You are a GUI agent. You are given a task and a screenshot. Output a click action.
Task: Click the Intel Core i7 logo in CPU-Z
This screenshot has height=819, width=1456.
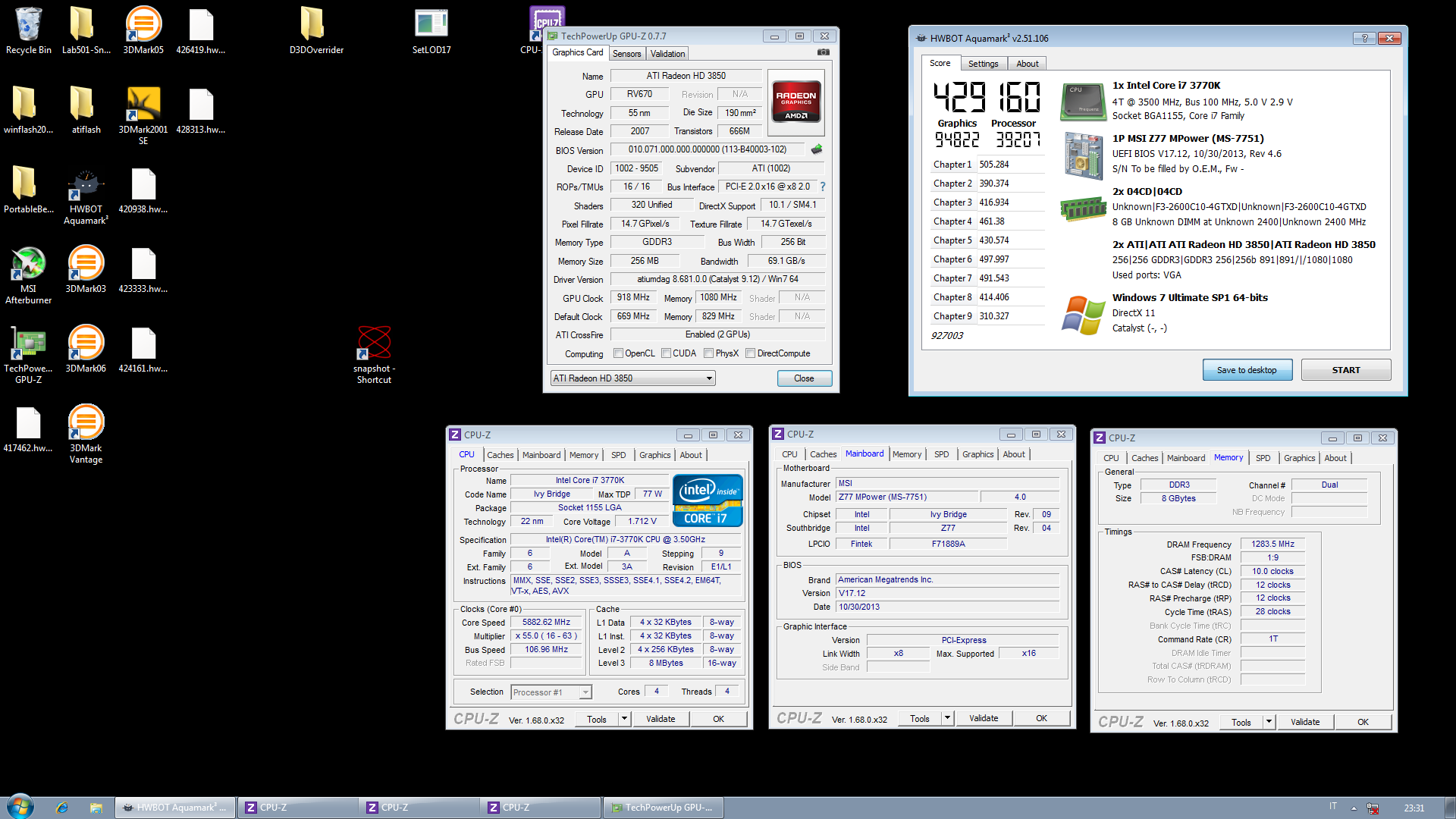(708, 500)
